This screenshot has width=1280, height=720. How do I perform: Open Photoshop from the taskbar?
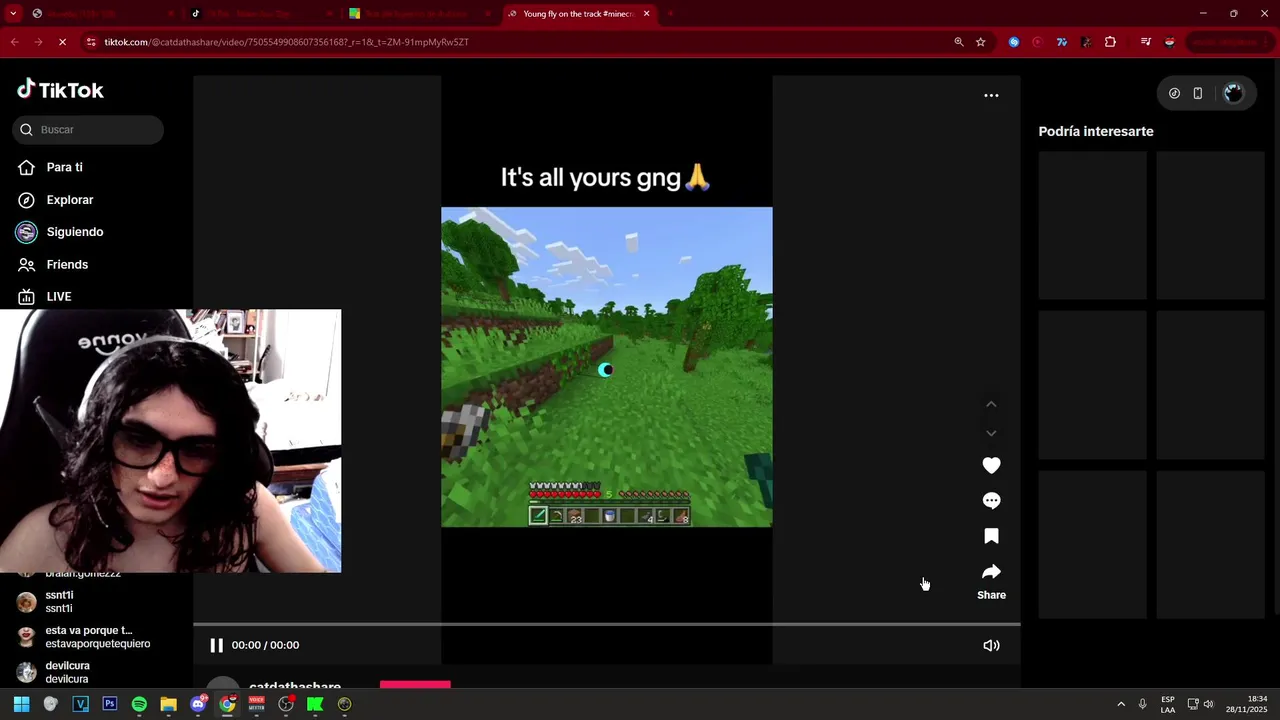click(x=110, y=704)
